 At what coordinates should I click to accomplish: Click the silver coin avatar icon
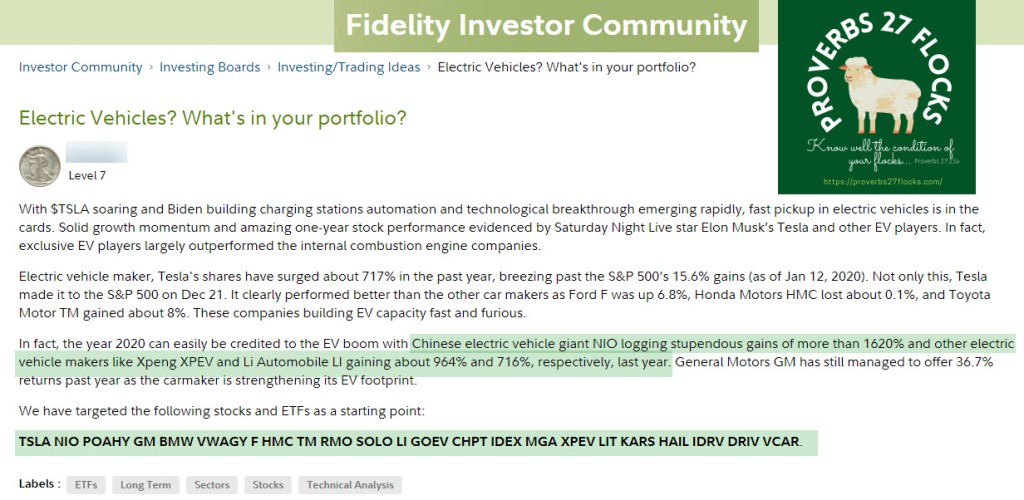pos(40,165)
